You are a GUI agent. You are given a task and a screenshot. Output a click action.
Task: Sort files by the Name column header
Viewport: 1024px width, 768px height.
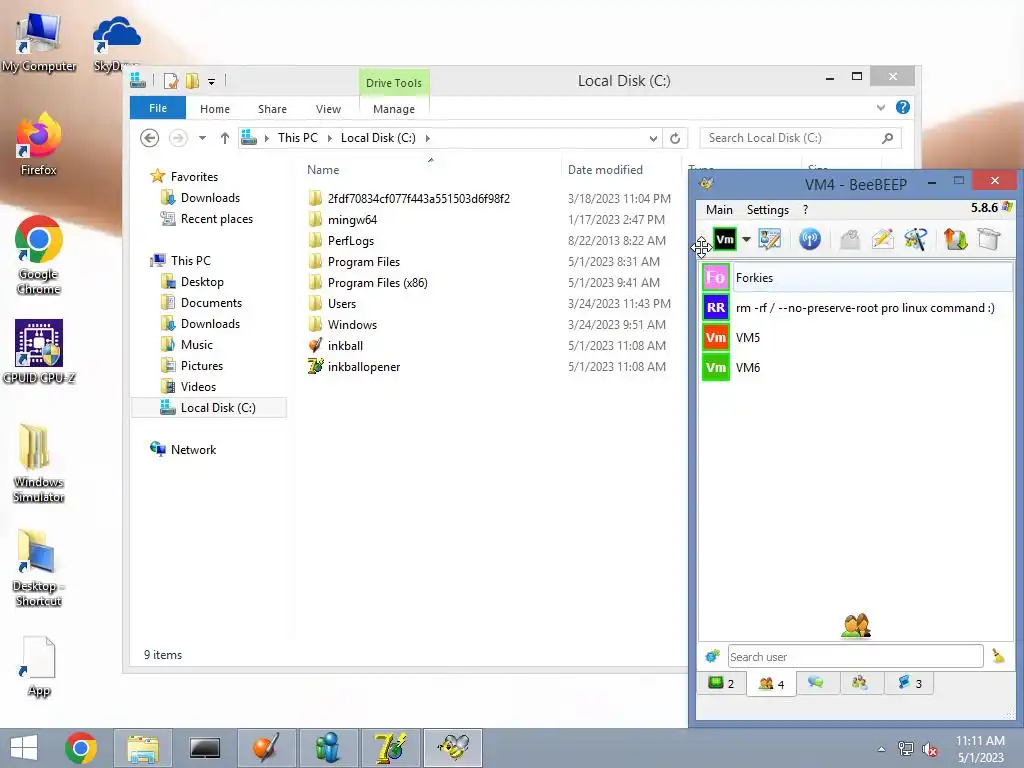coord(323,170)
